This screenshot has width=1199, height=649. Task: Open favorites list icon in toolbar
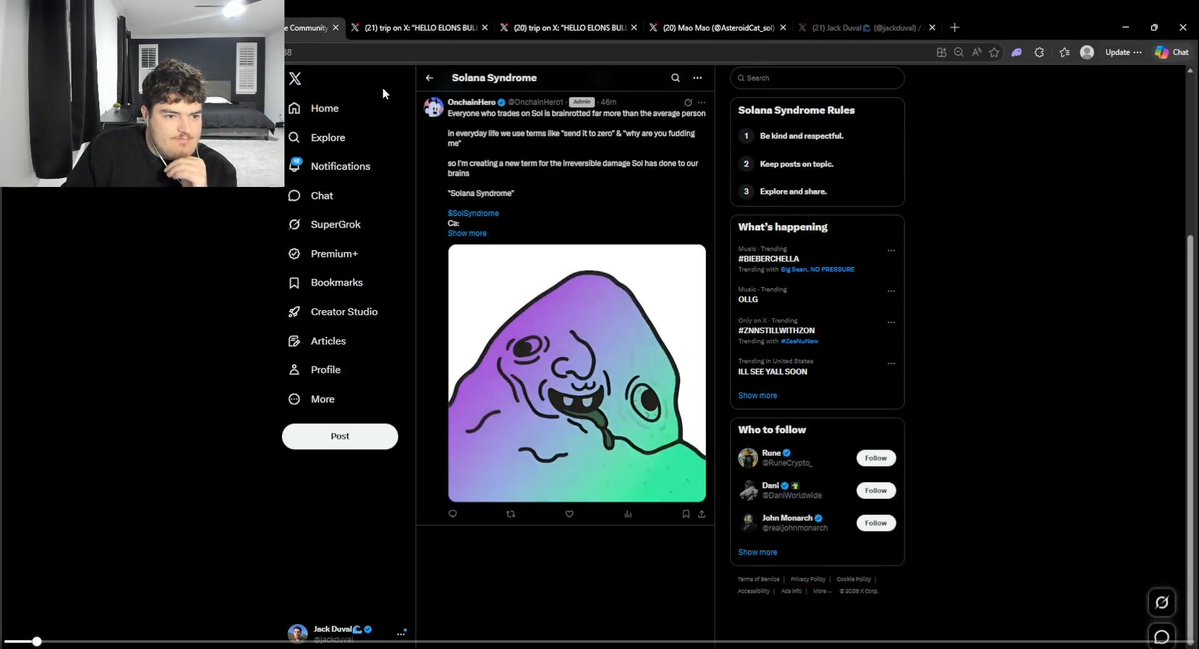1064,53
